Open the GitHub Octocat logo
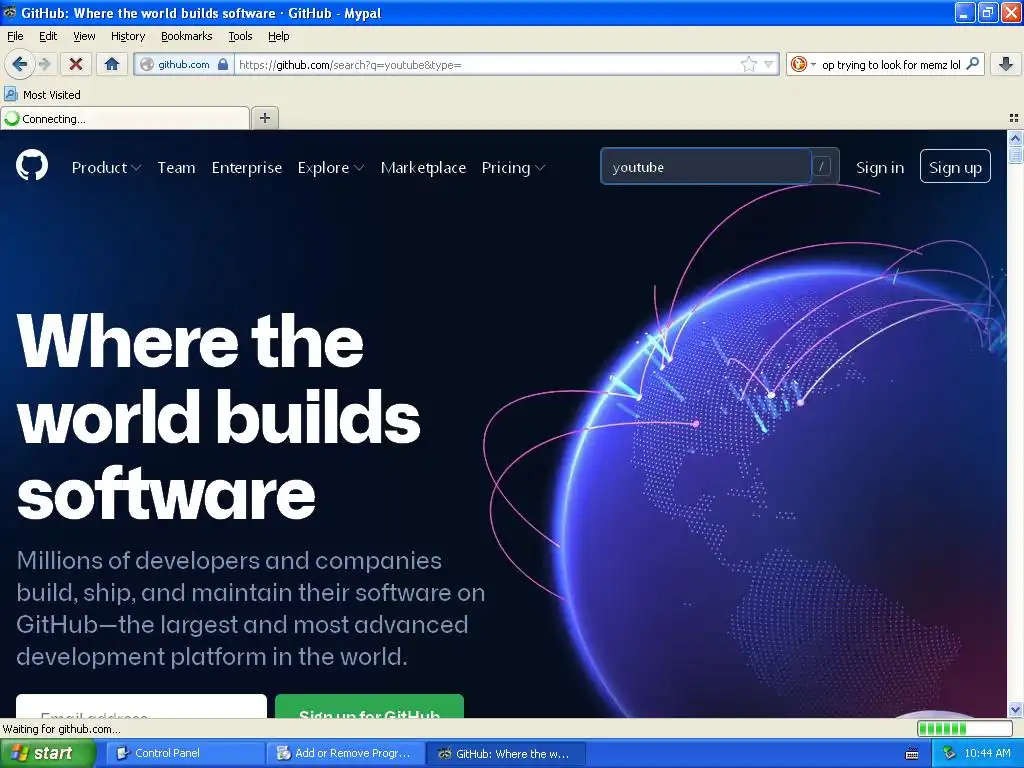 tap(32, 166)
